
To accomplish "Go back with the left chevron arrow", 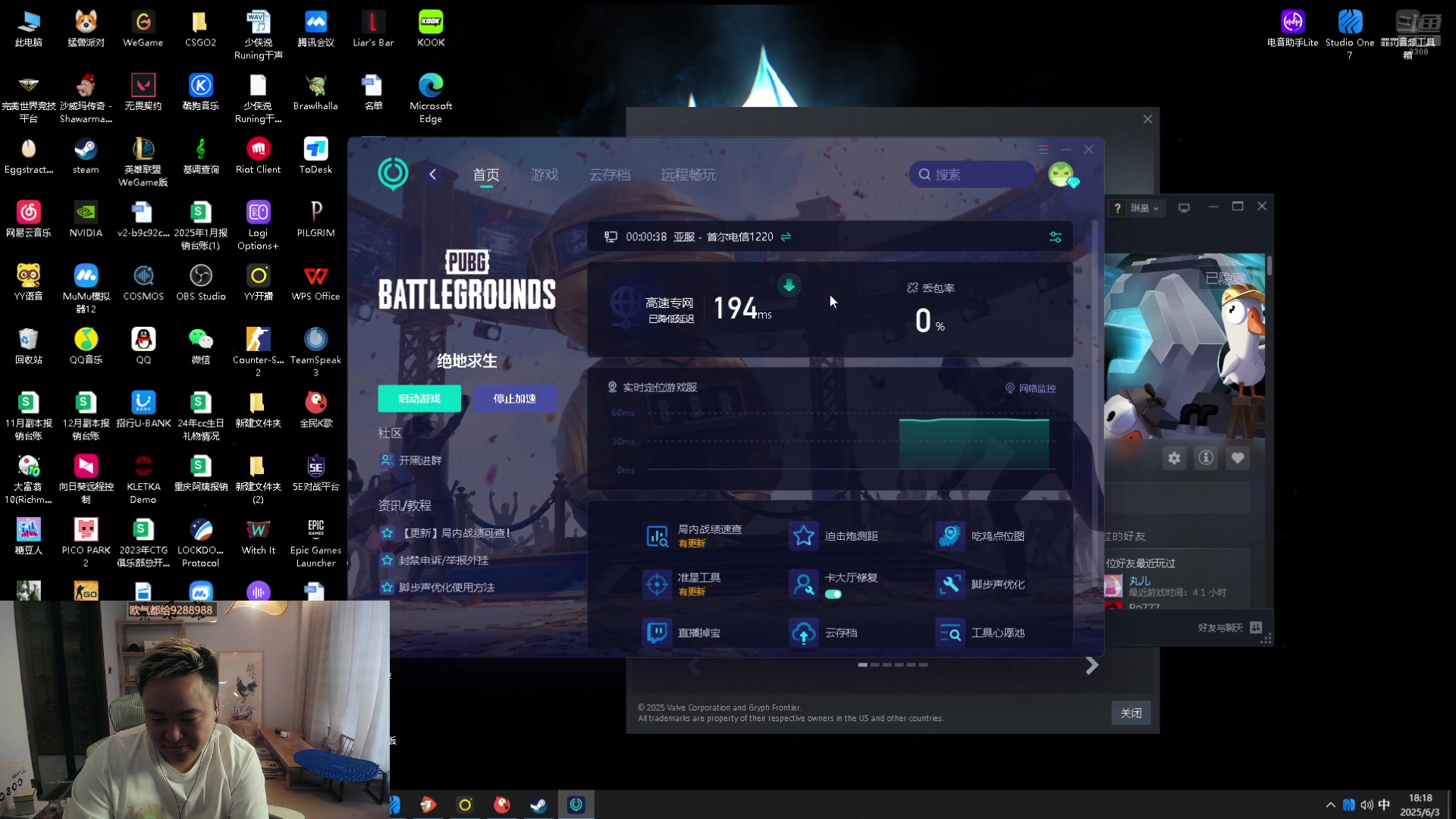I will (432, 174).
